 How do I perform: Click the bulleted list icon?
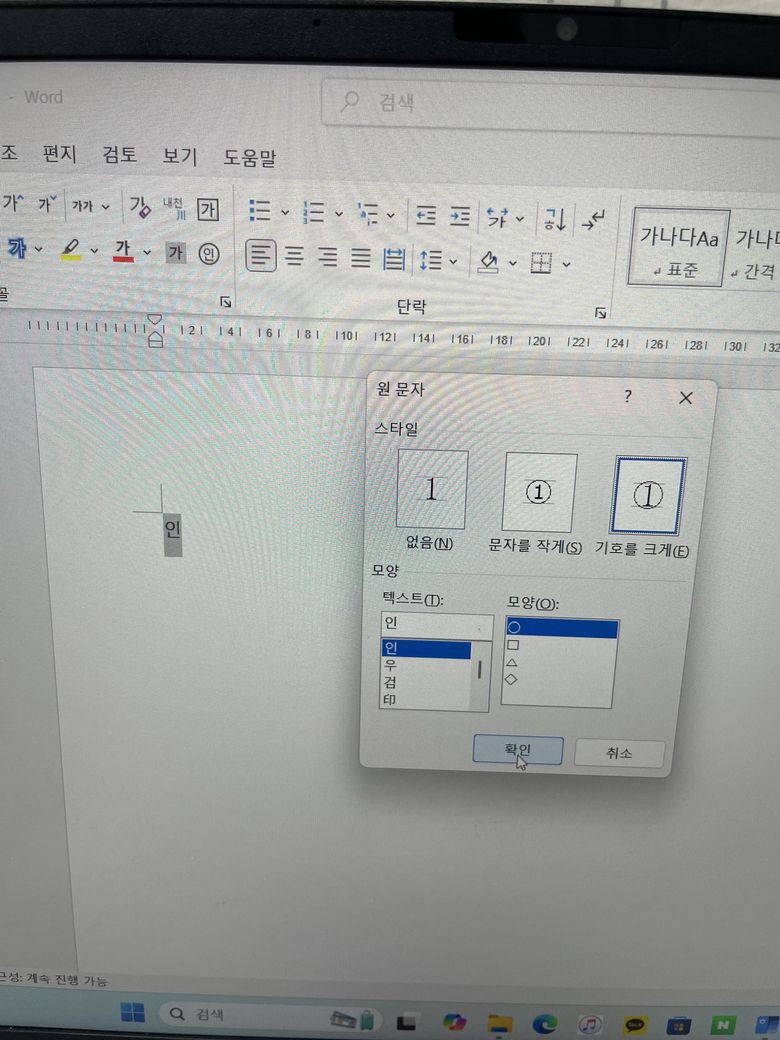(x=260, y=212)
